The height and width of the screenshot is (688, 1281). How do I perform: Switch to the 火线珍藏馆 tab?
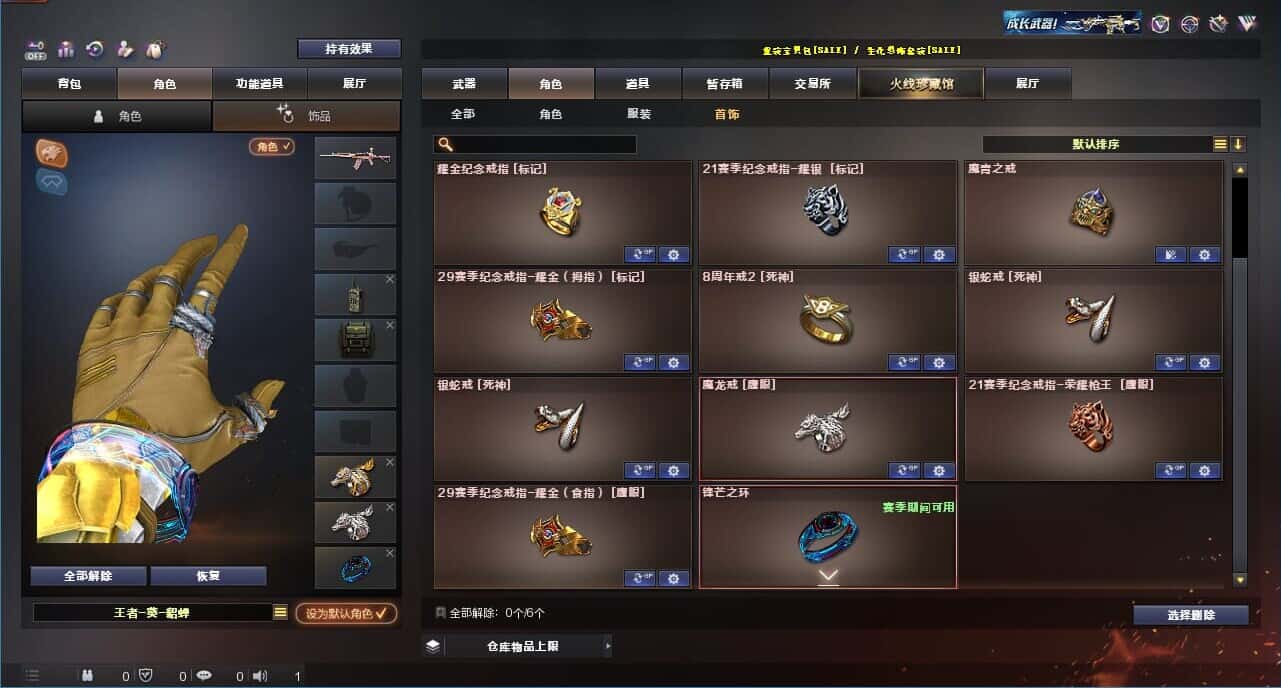[x=921, y=84]
